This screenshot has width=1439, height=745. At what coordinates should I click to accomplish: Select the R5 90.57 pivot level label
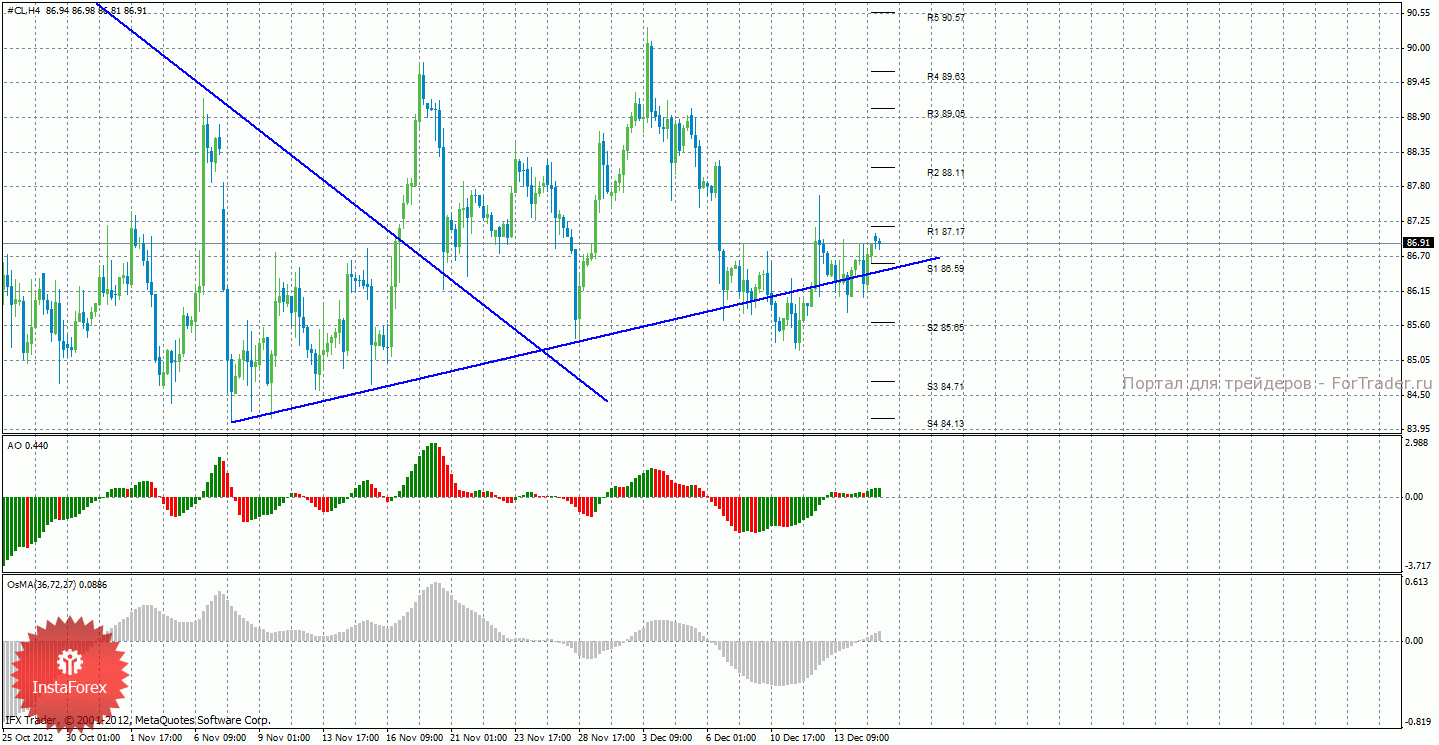(945, 18)
